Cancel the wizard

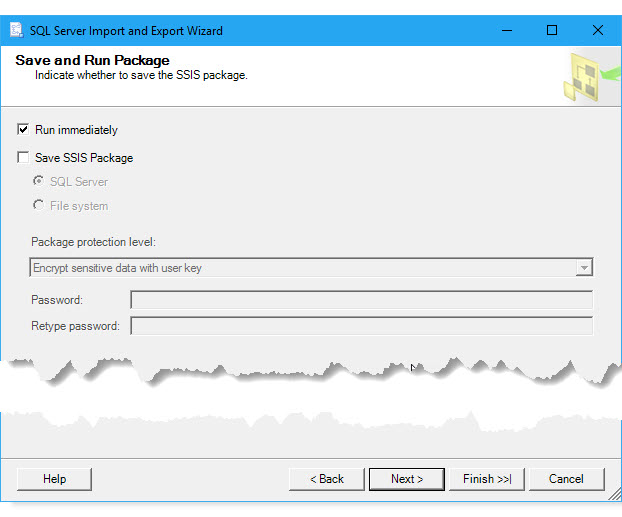[x=566, y=479]
